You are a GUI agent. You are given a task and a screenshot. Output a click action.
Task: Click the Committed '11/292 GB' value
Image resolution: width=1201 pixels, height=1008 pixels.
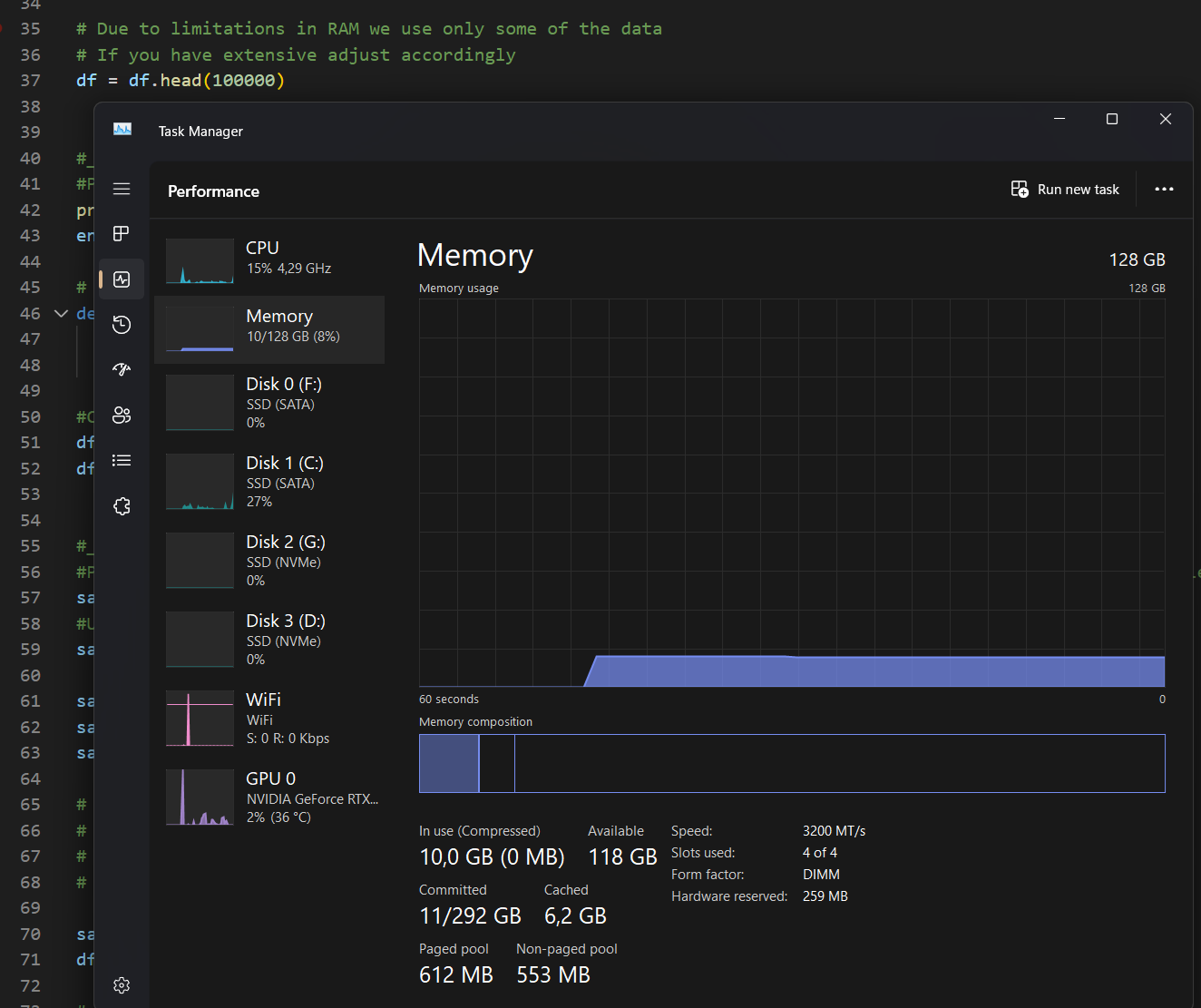point(470,916)
